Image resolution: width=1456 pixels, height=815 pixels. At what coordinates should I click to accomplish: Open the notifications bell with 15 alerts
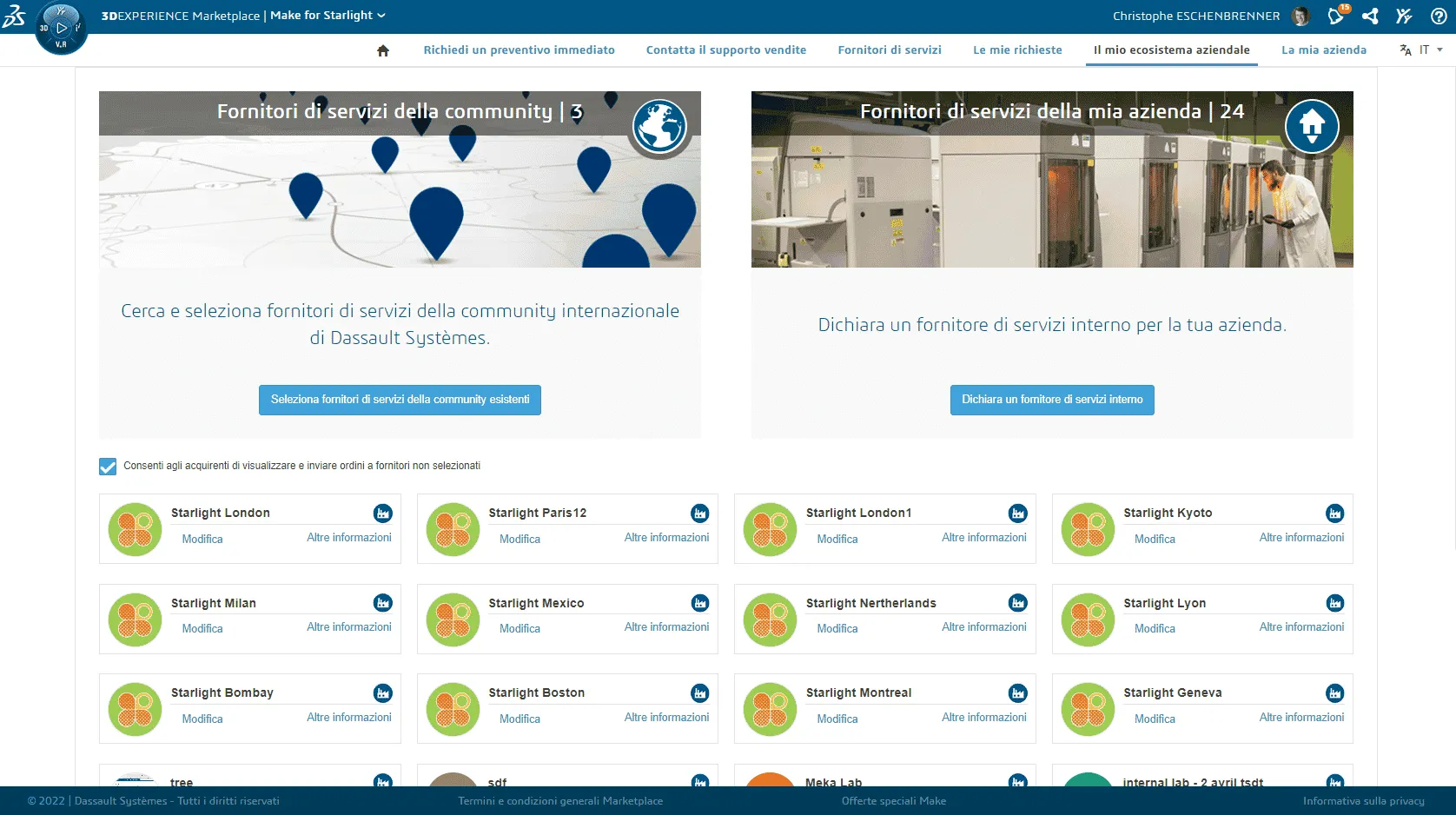(1335, 17)
